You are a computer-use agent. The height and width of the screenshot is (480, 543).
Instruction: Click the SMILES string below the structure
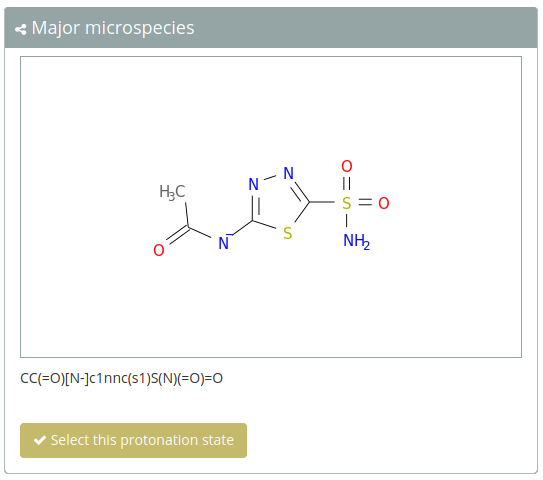[x=121, y=378]
